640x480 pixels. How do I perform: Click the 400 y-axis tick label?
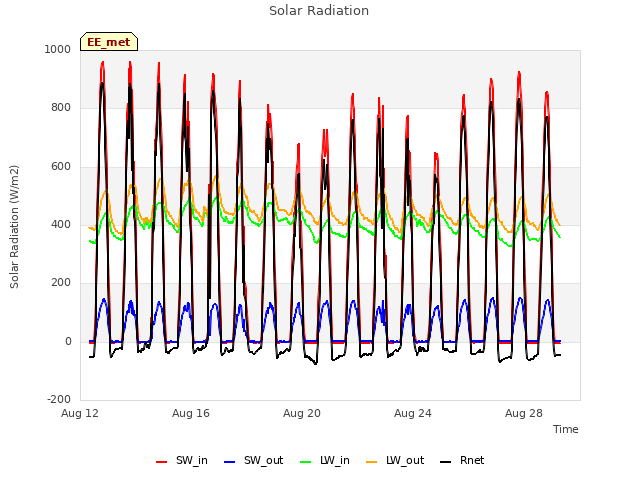click(x=61, y=224)
